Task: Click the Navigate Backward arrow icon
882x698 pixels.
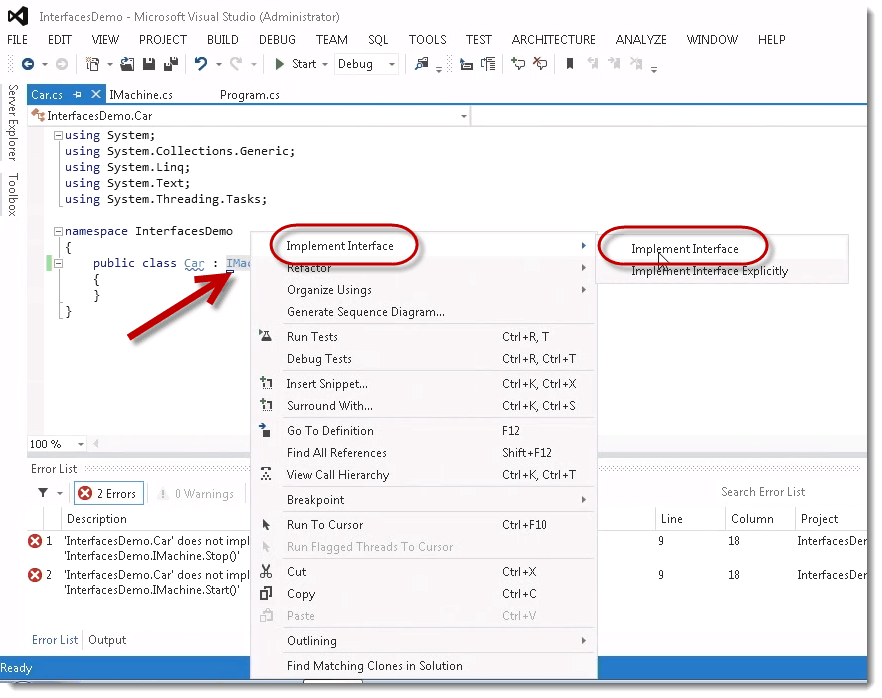Action: coord(28,64)
